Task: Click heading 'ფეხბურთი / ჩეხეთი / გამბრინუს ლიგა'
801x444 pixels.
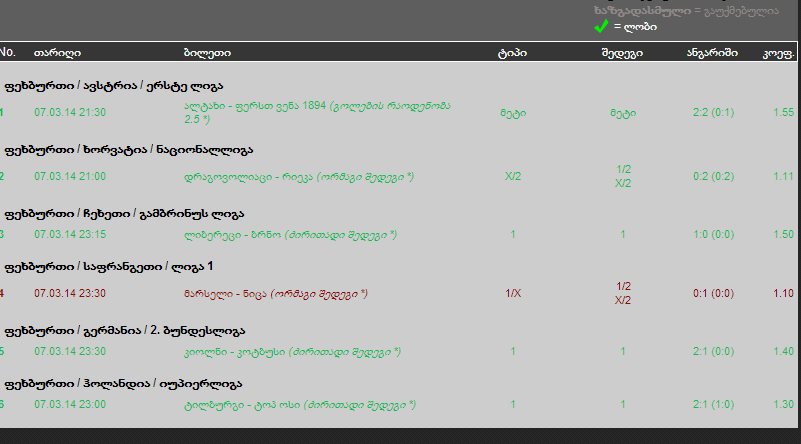Action: 124,214
